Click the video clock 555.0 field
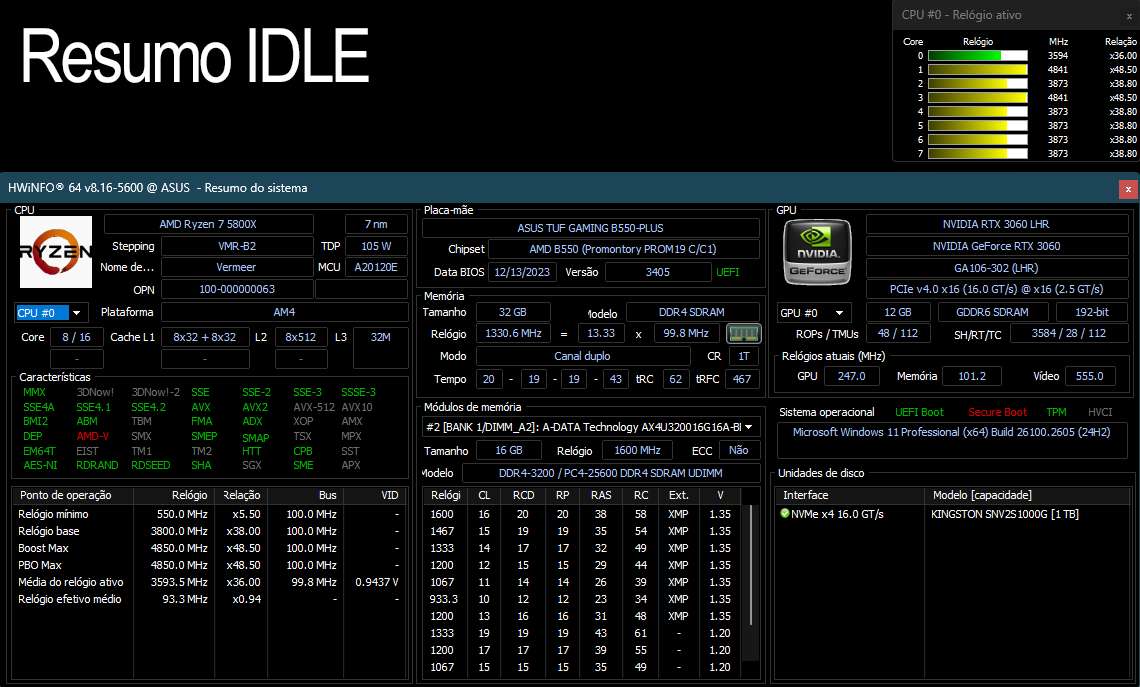The width and height of the screenshot is (1140, 687). [1090, 376]
